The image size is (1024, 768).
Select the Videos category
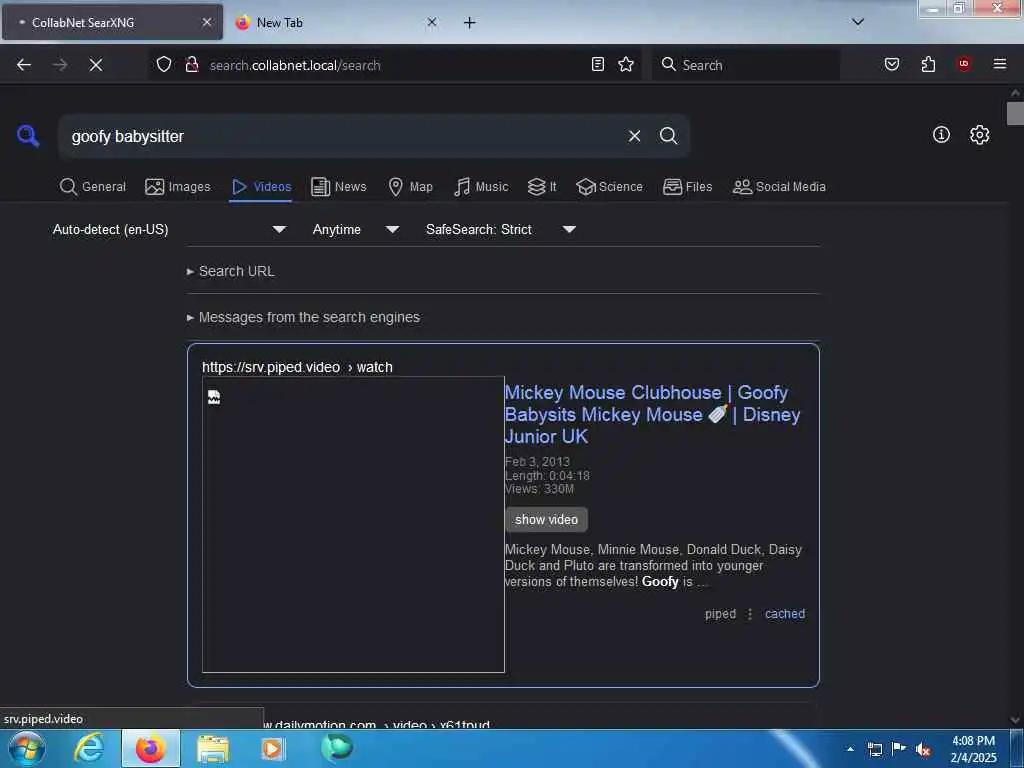(x=261, y=187)
